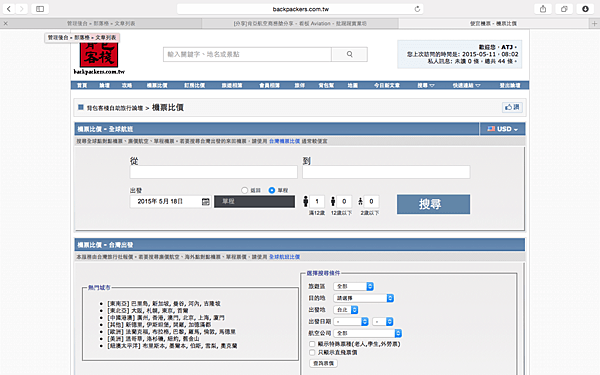The image size is (600, 375).
Task: Open the Safari share menu
Action: click(x=543, y=9)
